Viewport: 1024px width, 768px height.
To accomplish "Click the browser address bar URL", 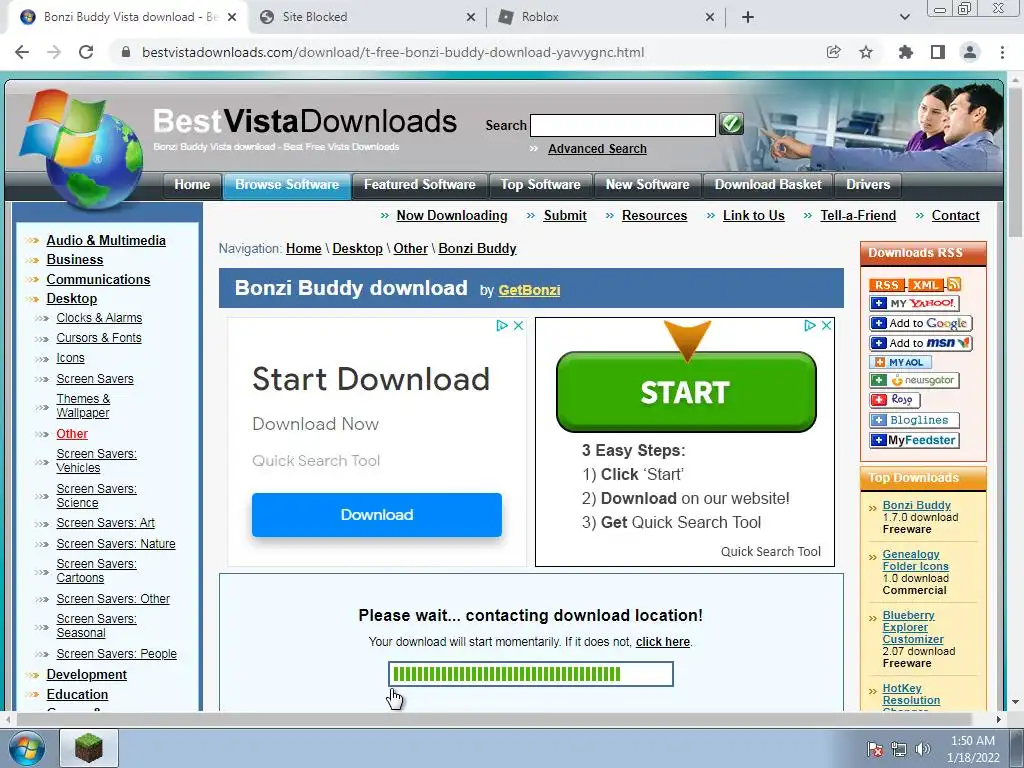I will click(x=393, y=52).
